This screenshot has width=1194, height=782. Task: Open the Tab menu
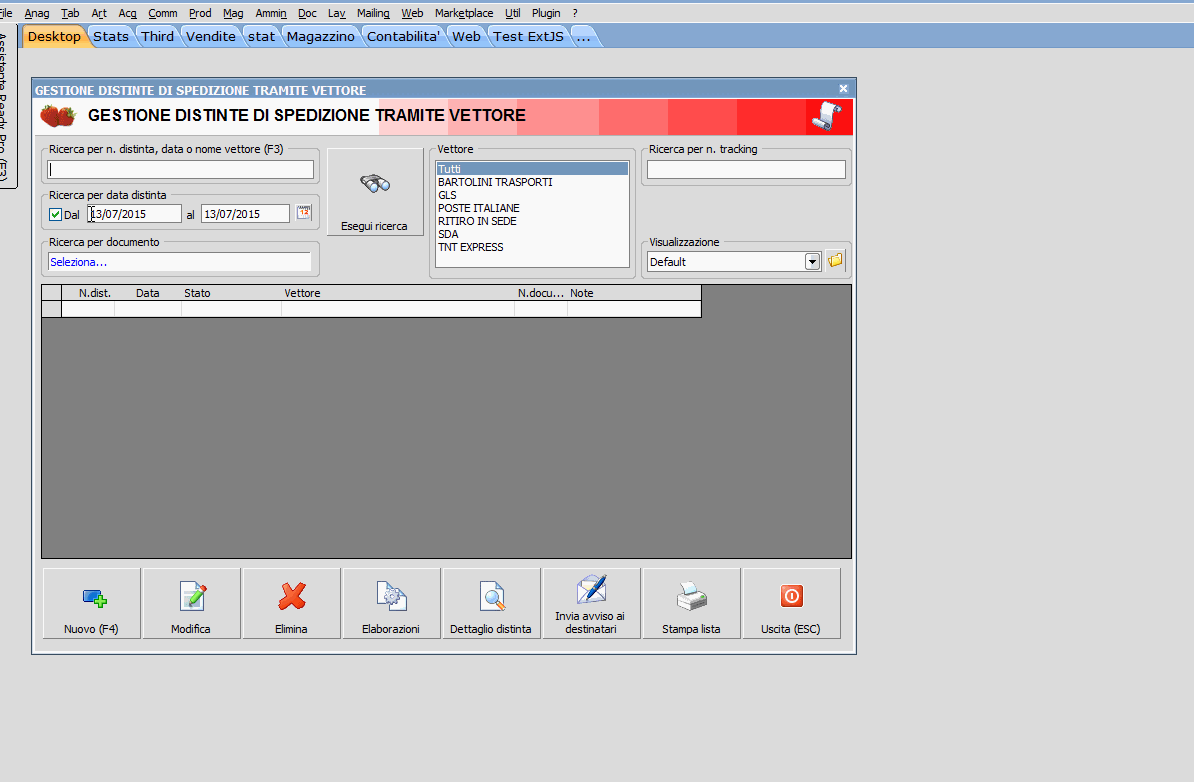[70, 13]
